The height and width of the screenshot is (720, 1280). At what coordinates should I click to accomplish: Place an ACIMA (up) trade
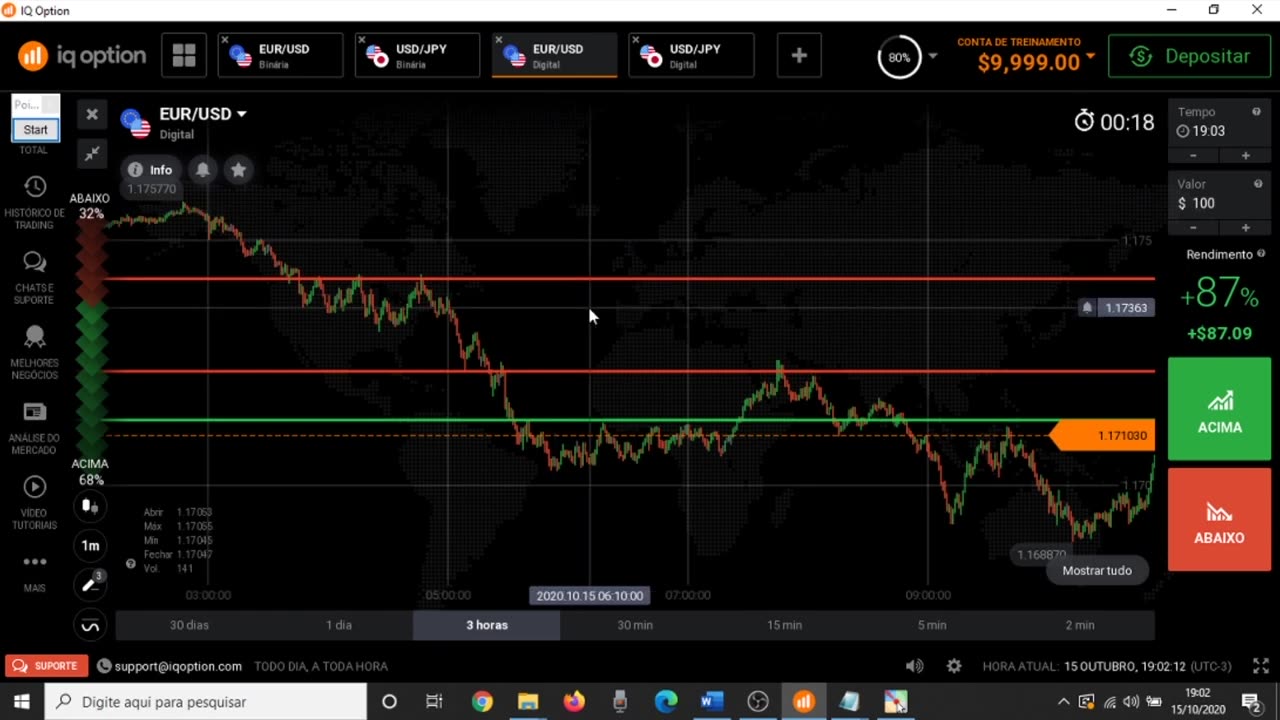point(1219,409)
